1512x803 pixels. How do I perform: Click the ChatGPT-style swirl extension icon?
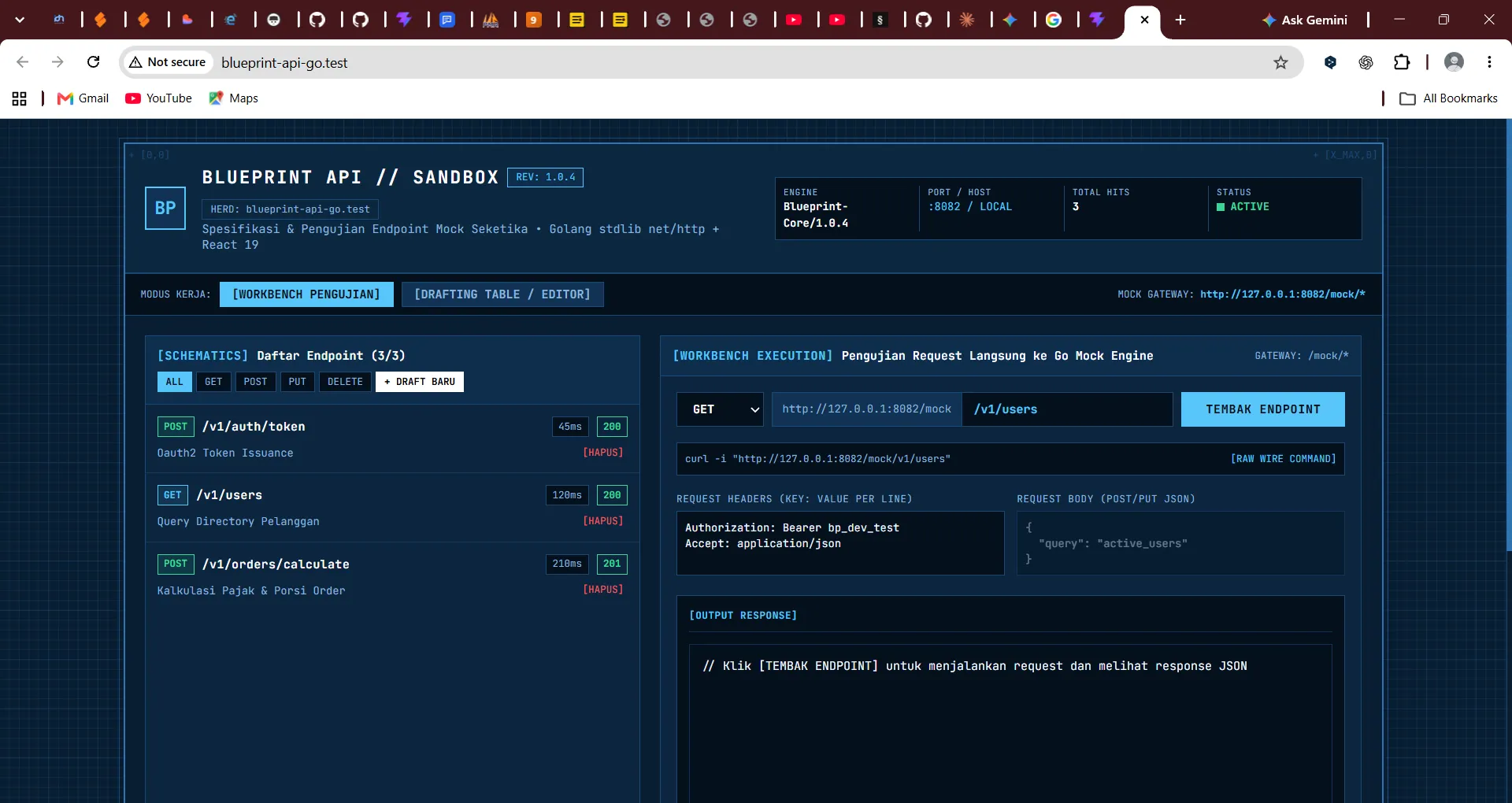1366,62
